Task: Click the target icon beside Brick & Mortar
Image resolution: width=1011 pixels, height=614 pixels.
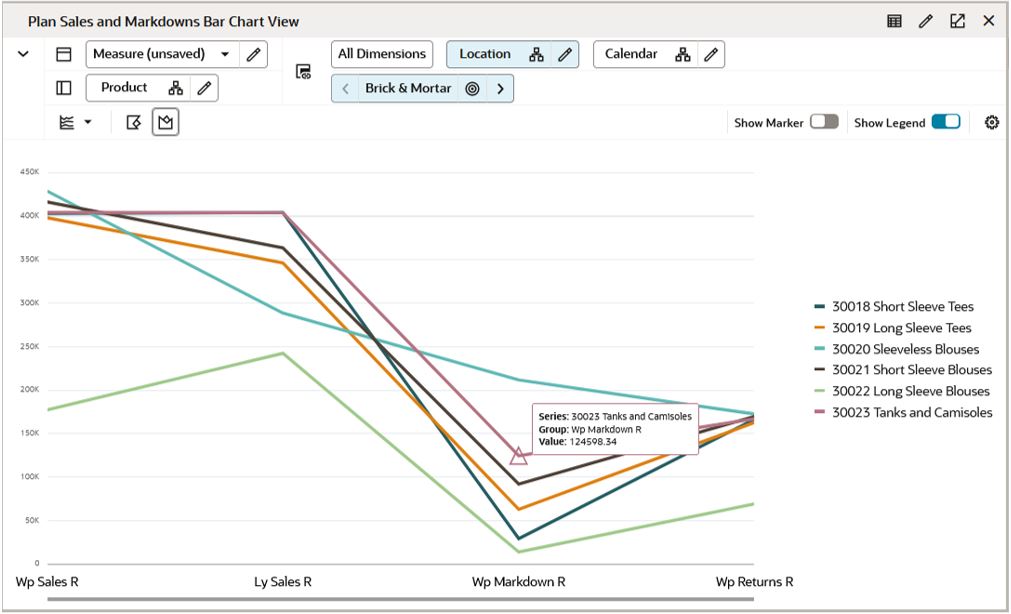Action: (x=474, y=88)
